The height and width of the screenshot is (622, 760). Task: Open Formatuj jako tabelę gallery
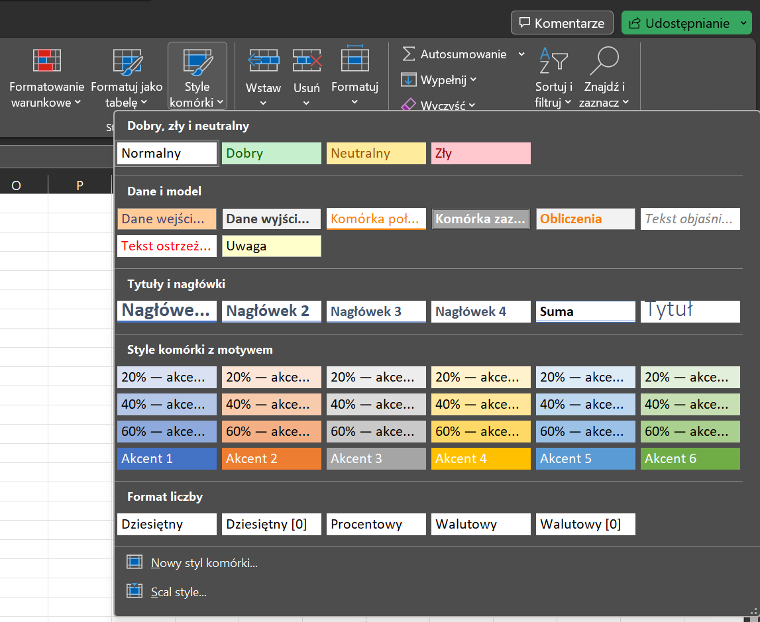[x=127, y=62]
